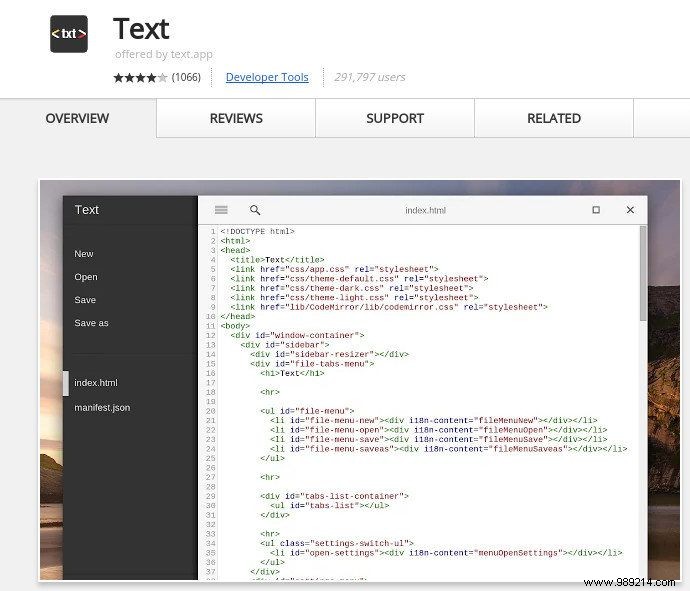Switch to the manifest.json file

click(102, 408)
